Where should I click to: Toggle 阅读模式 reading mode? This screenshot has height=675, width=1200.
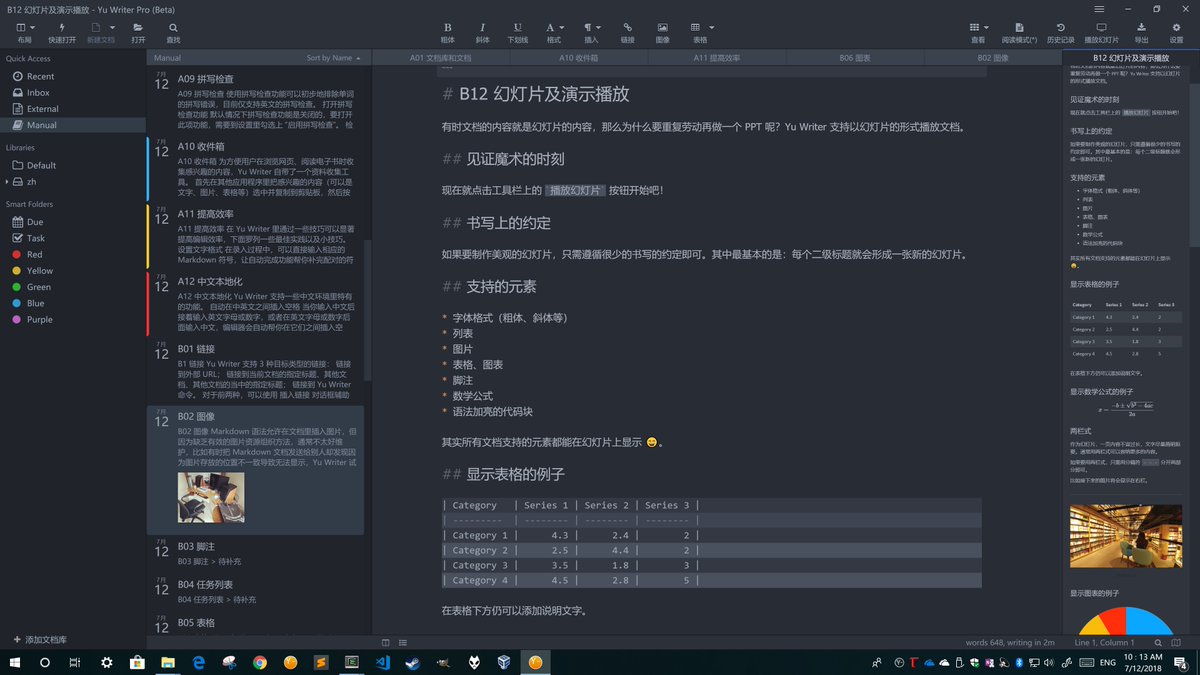tap(1018, 32)
